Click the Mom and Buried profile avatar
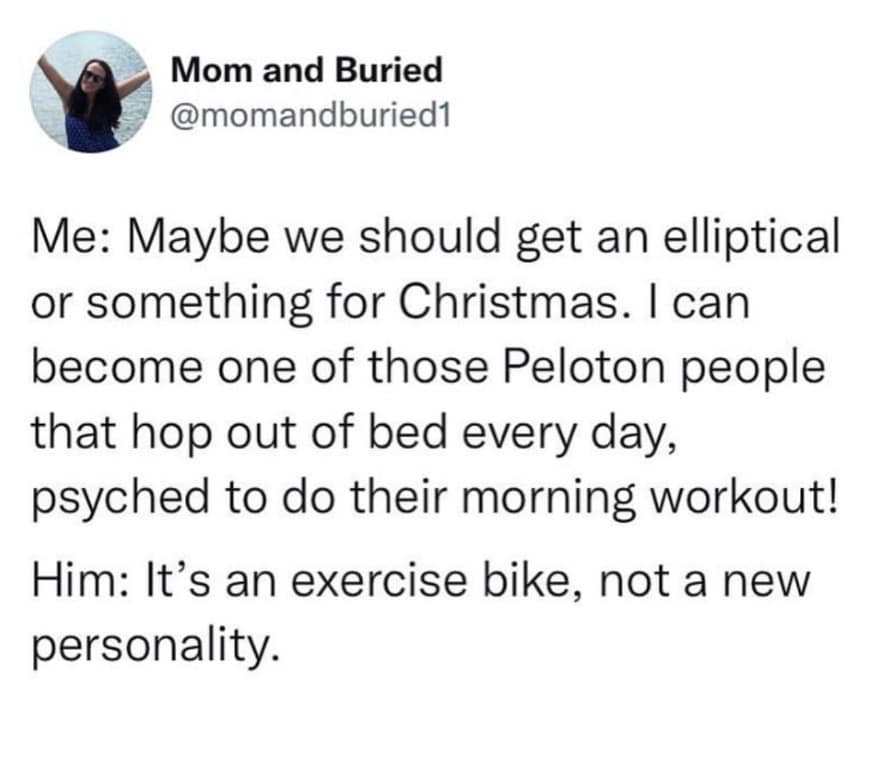The height and width of the screenshot is (784, 896). coord(91,92)
